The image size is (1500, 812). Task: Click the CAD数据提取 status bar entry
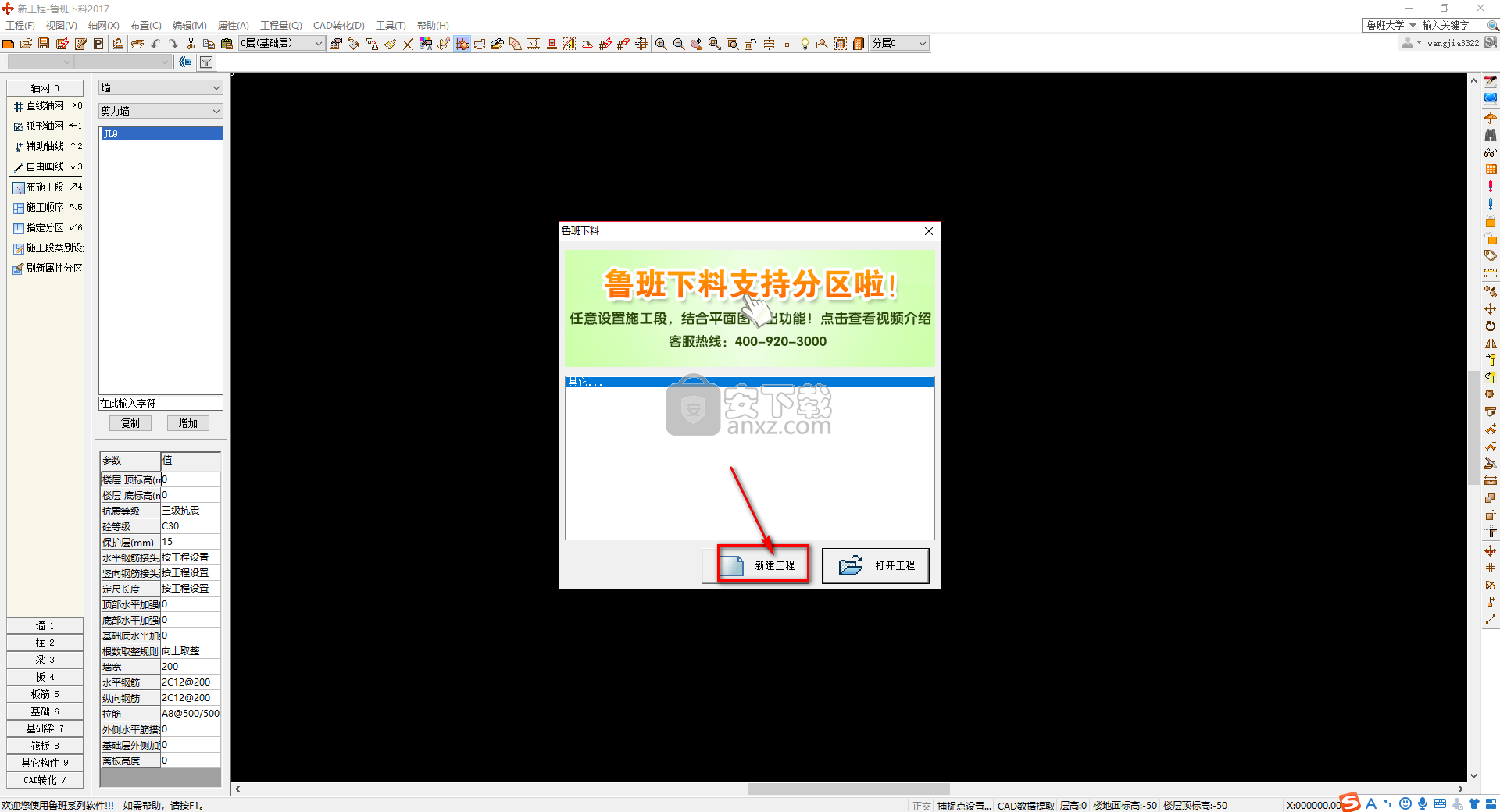[1026, 806]
